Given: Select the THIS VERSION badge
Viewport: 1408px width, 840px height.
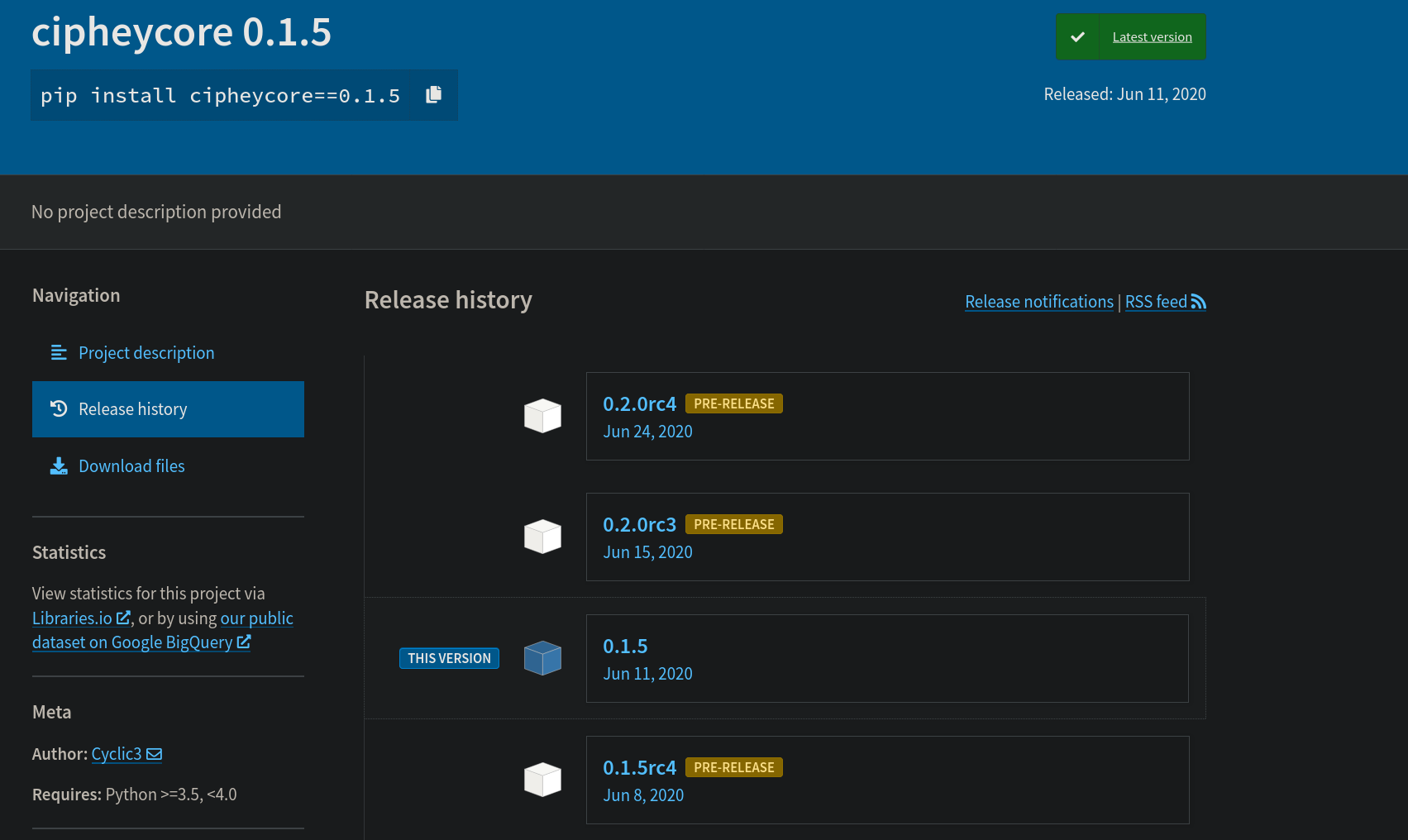Looking at the screenshot, I should (449, 658).
